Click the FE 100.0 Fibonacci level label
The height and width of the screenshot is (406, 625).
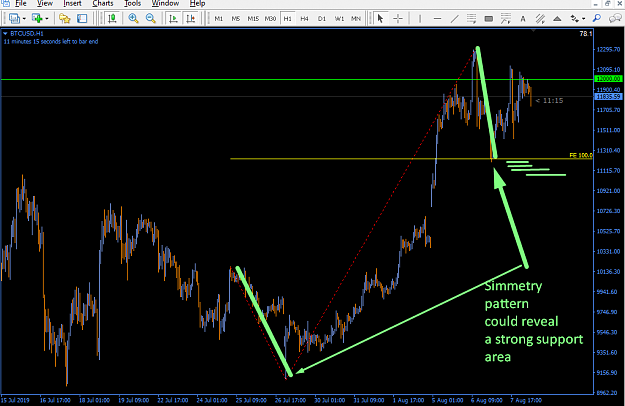point(581,155)
